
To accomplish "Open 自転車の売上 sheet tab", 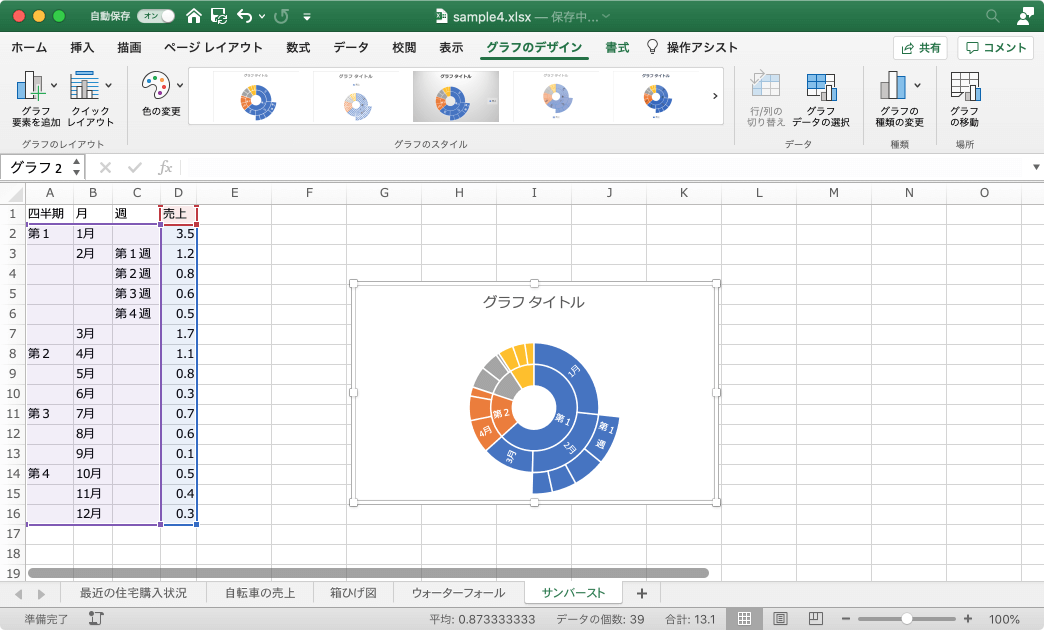I will click(260, 593).
